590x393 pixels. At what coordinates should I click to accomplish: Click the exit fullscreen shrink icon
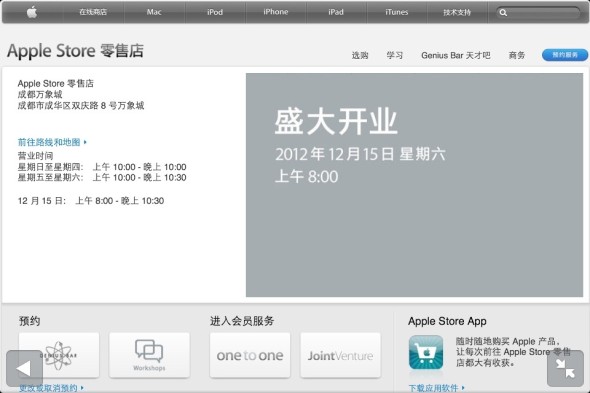point(565,369)
